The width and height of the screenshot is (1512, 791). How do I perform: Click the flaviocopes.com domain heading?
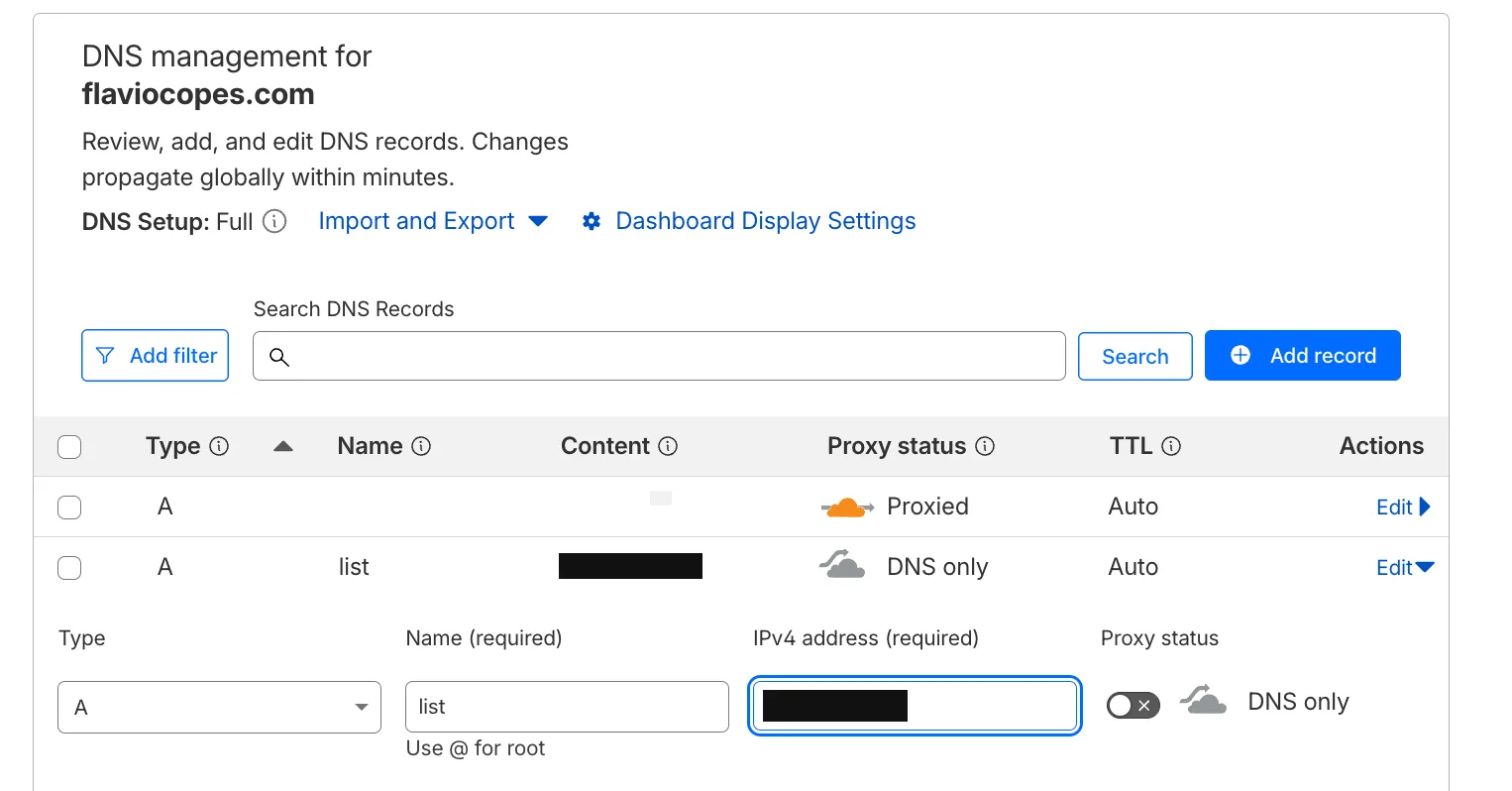point(198,94)
